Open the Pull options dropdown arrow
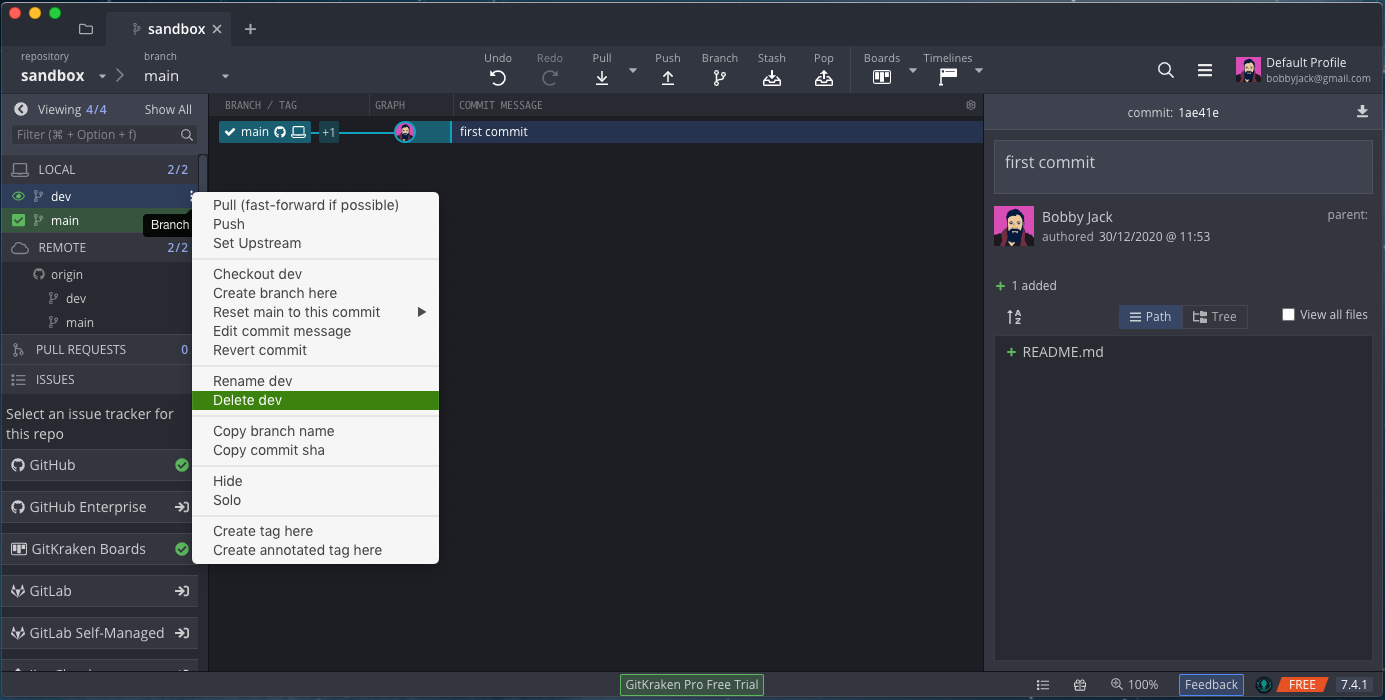 [x=634, y=71]
